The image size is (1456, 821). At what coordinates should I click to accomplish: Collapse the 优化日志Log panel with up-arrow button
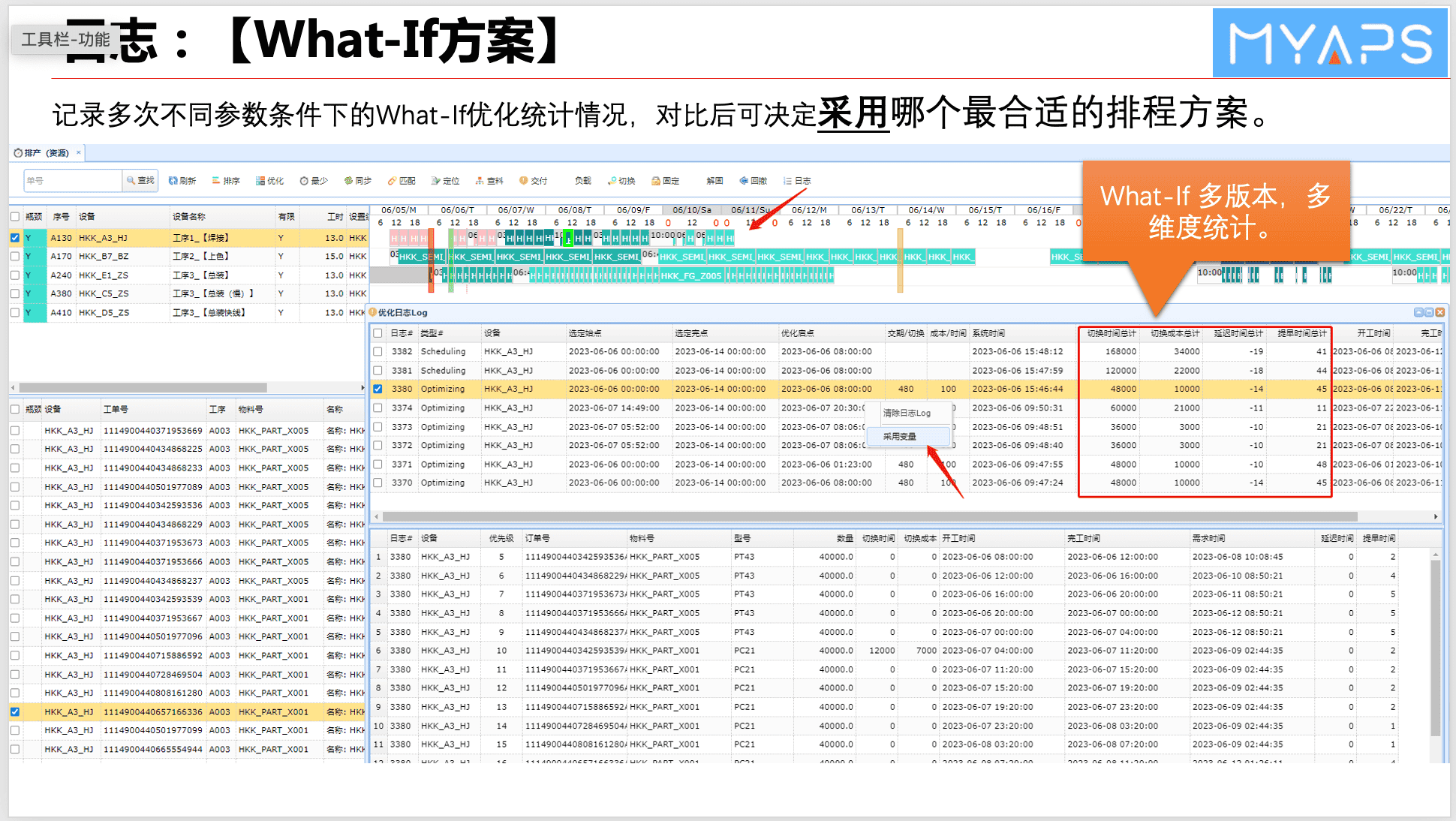pyautogui.click(x=1418, y=312)
